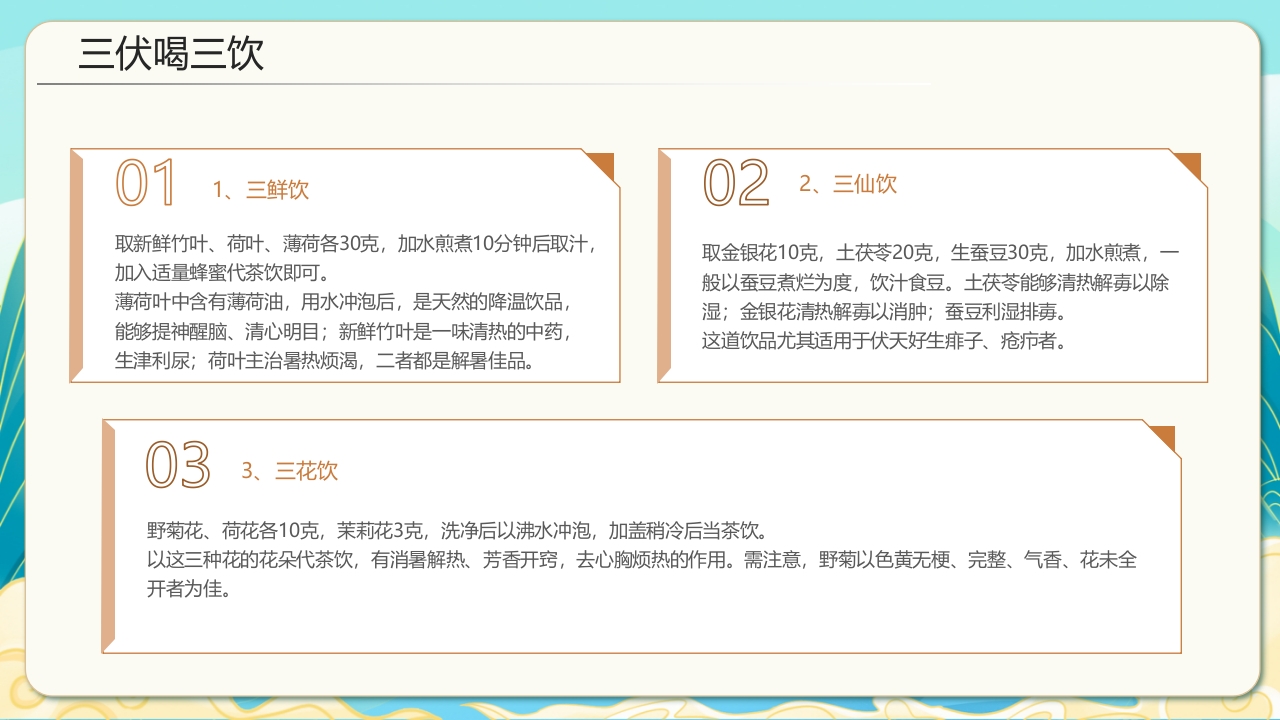Click the text mentioning 野菊花 in card 03

(400, 532)
